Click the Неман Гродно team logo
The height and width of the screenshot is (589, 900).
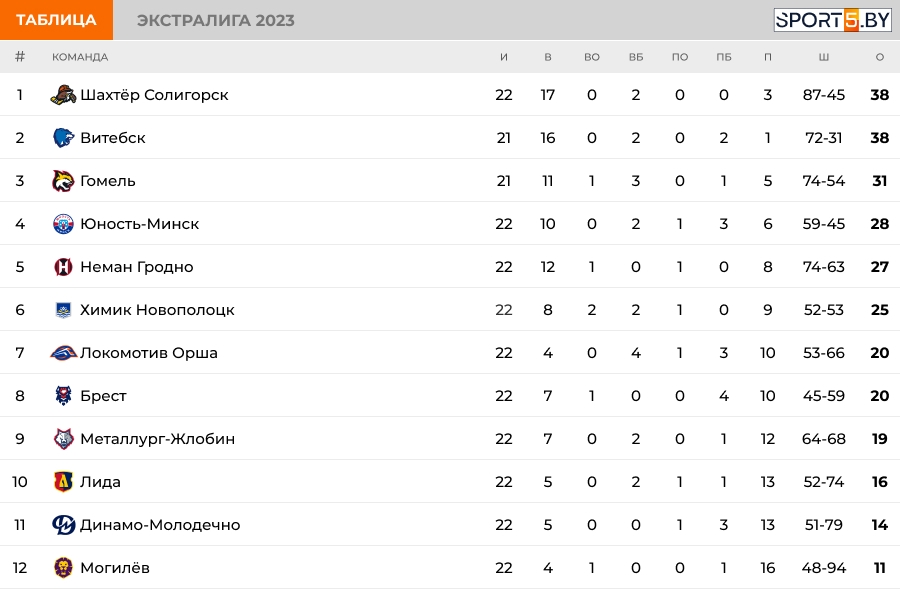click(63, 267)
